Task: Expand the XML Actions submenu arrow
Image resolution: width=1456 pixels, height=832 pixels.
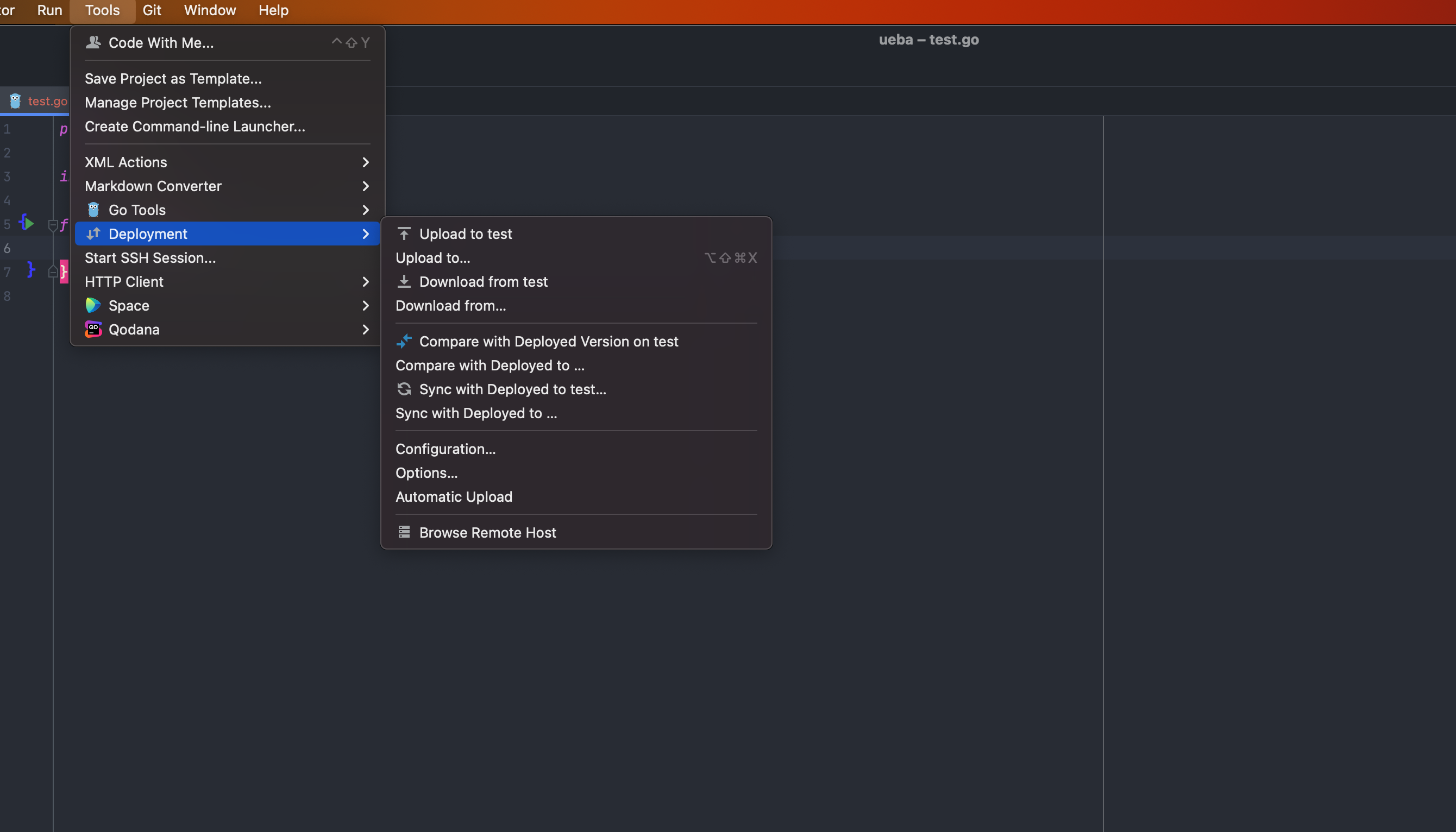Action: click(365, 162)
